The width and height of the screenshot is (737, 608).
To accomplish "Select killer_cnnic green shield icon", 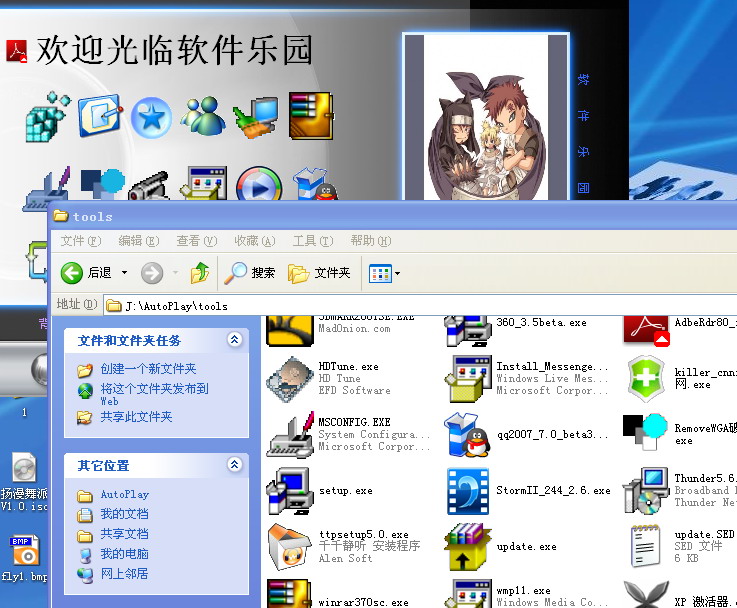I will [x=646, y=379].
